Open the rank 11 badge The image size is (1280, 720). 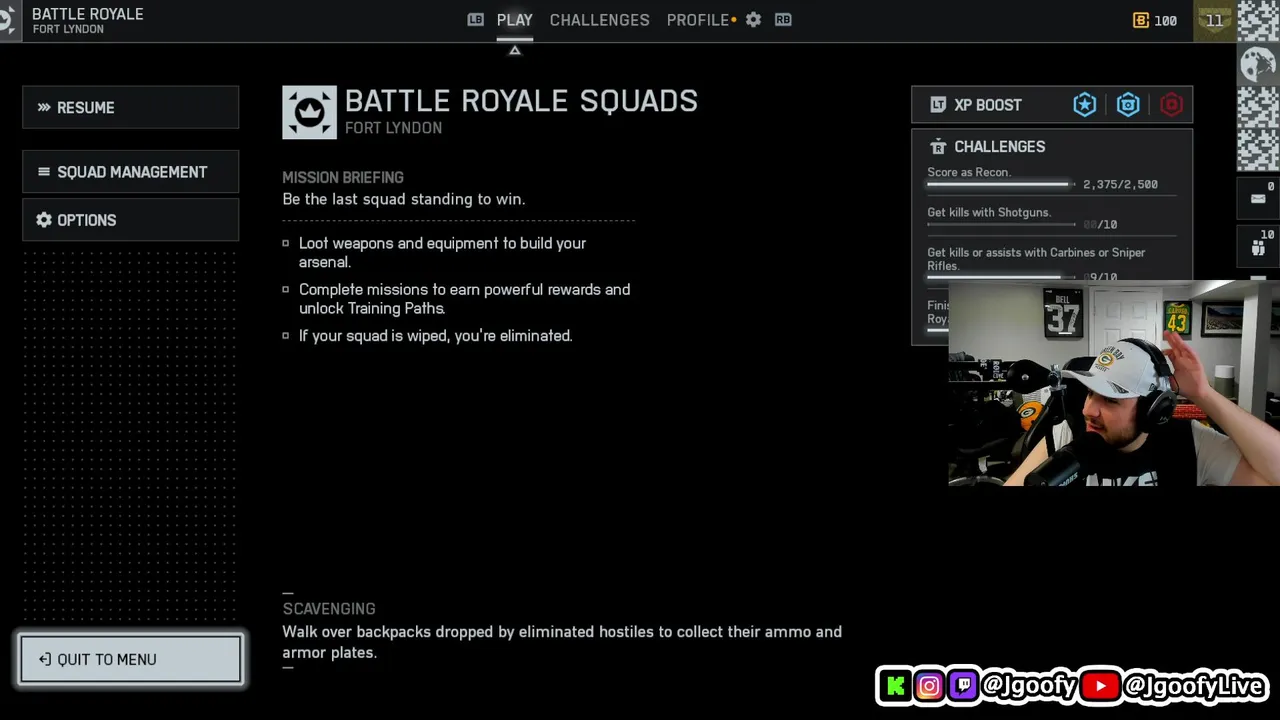click(x=1214, y=20)
